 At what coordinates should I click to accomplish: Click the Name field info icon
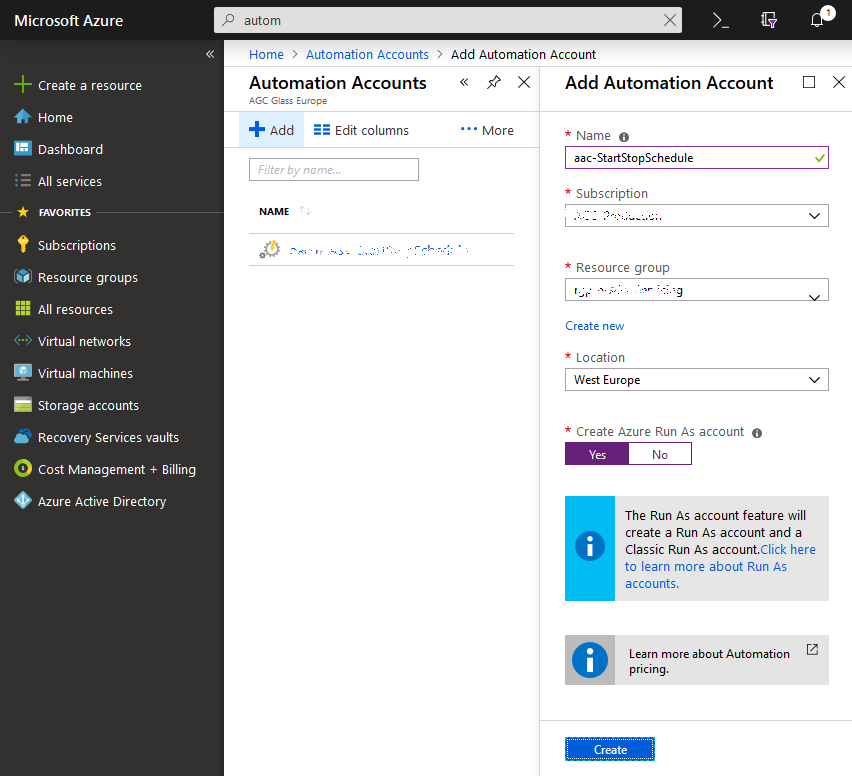click(x=624, y=137)
